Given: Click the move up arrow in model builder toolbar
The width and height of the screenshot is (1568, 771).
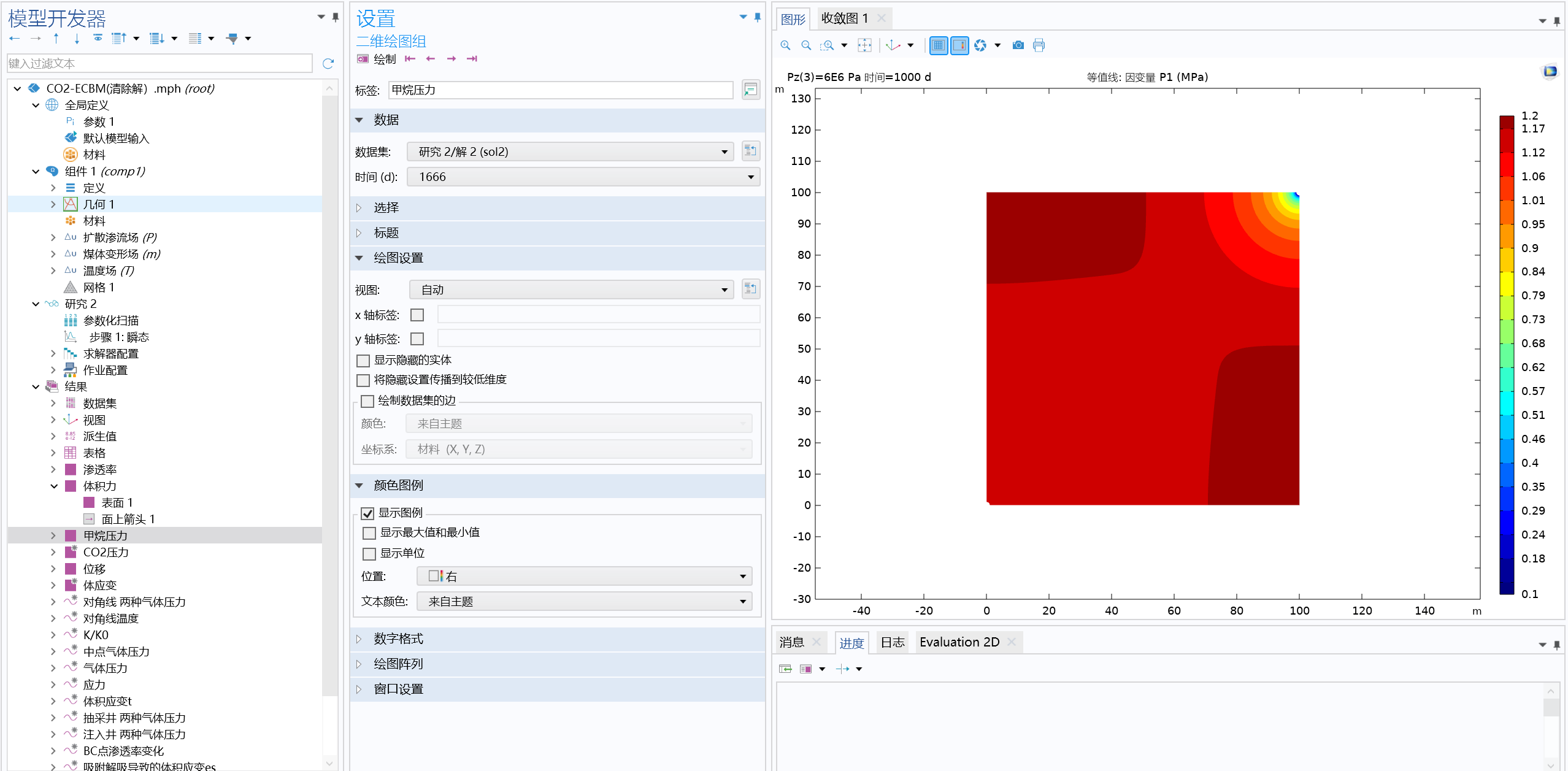Looking at the screenshot, I should coord(56,39).
